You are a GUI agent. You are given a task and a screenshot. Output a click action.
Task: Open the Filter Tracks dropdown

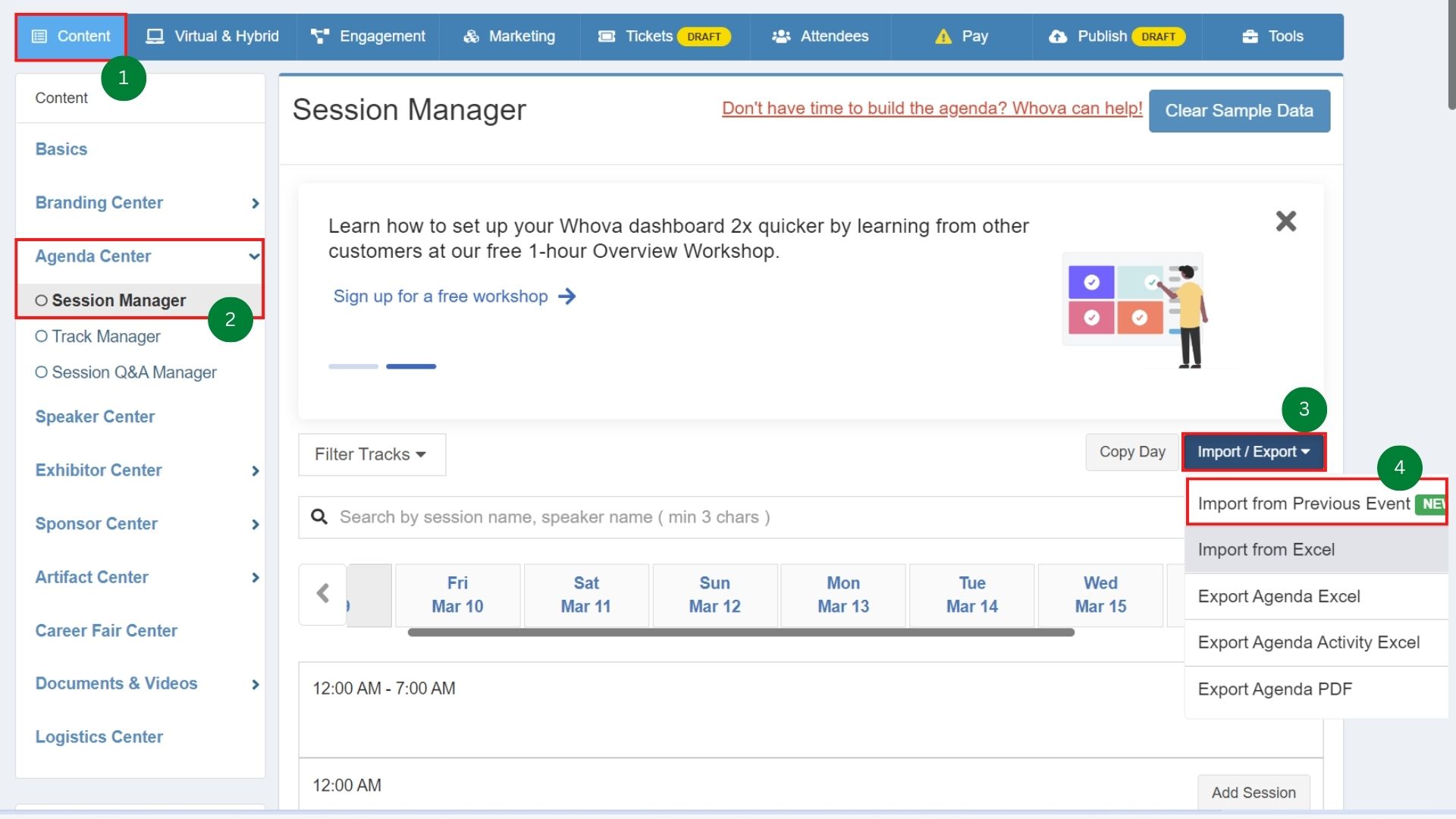(372, 455)
